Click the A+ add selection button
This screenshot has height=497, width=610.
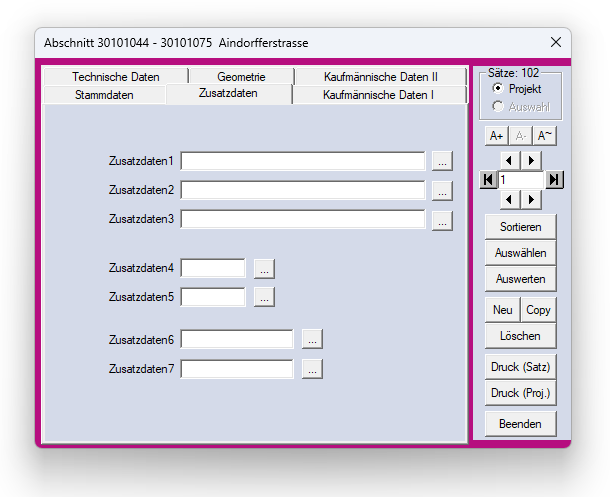pyautogui.click(x=496, y=135)
